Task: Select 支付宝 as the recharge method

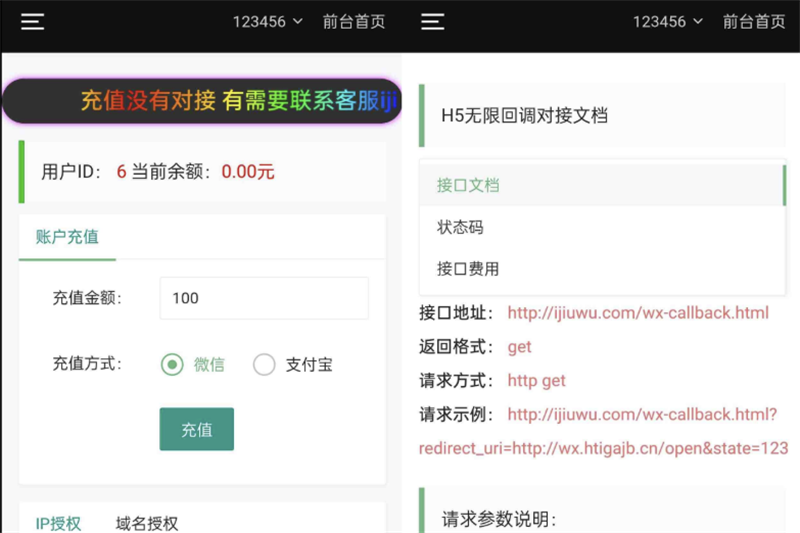Action: [293, 365]
